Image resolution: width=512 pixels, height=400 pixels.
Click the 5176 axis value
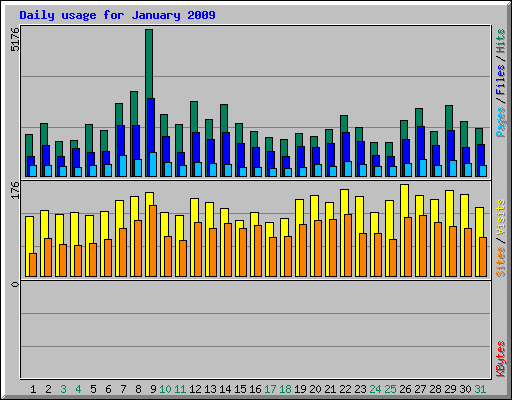click(x=15, y=39)
